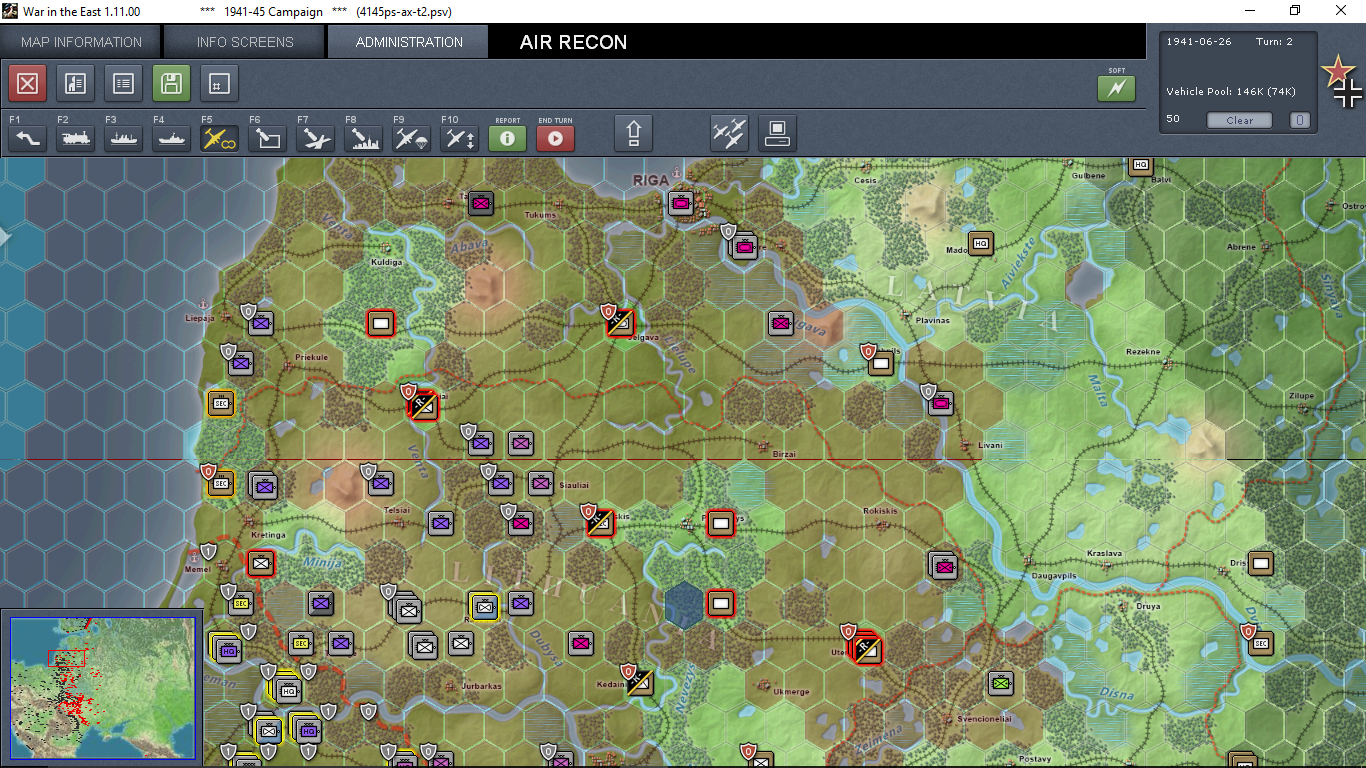The image size is (1366, 768).
Task: Click the small 0 button beside Clear
Action: tap(1299, 120)
